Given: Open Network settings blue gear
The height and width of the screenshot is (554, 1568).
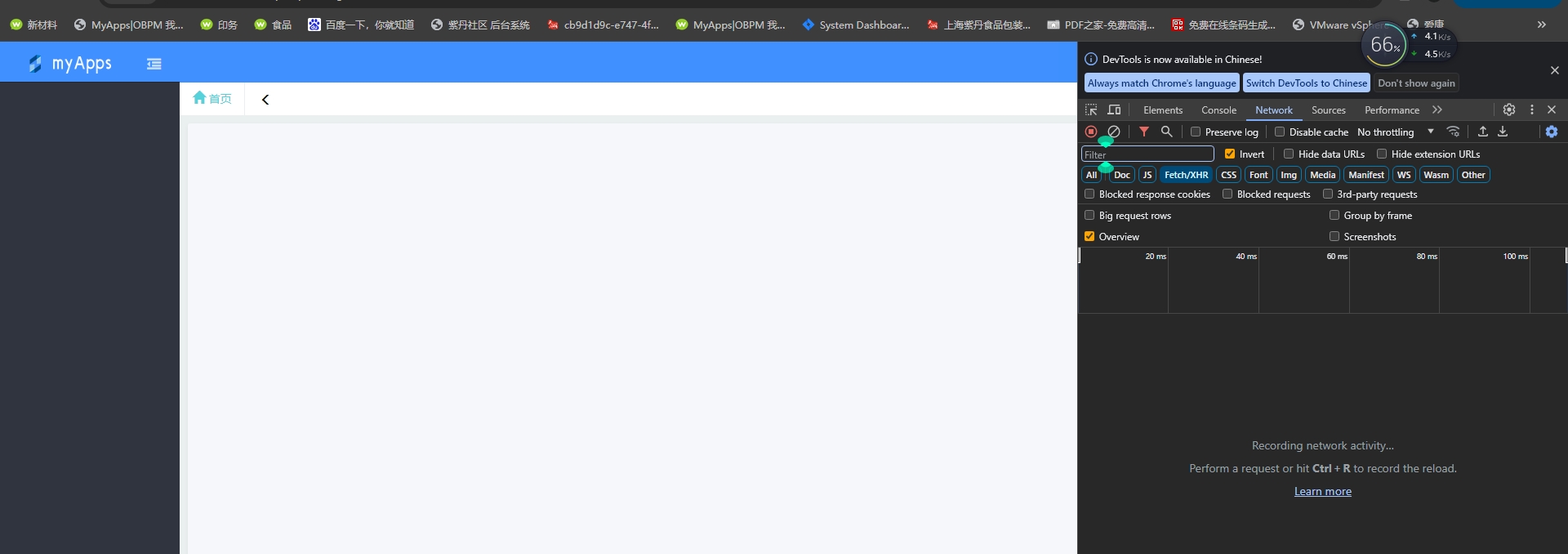Looking at the screenshot, I should (x=1552, y=132).
